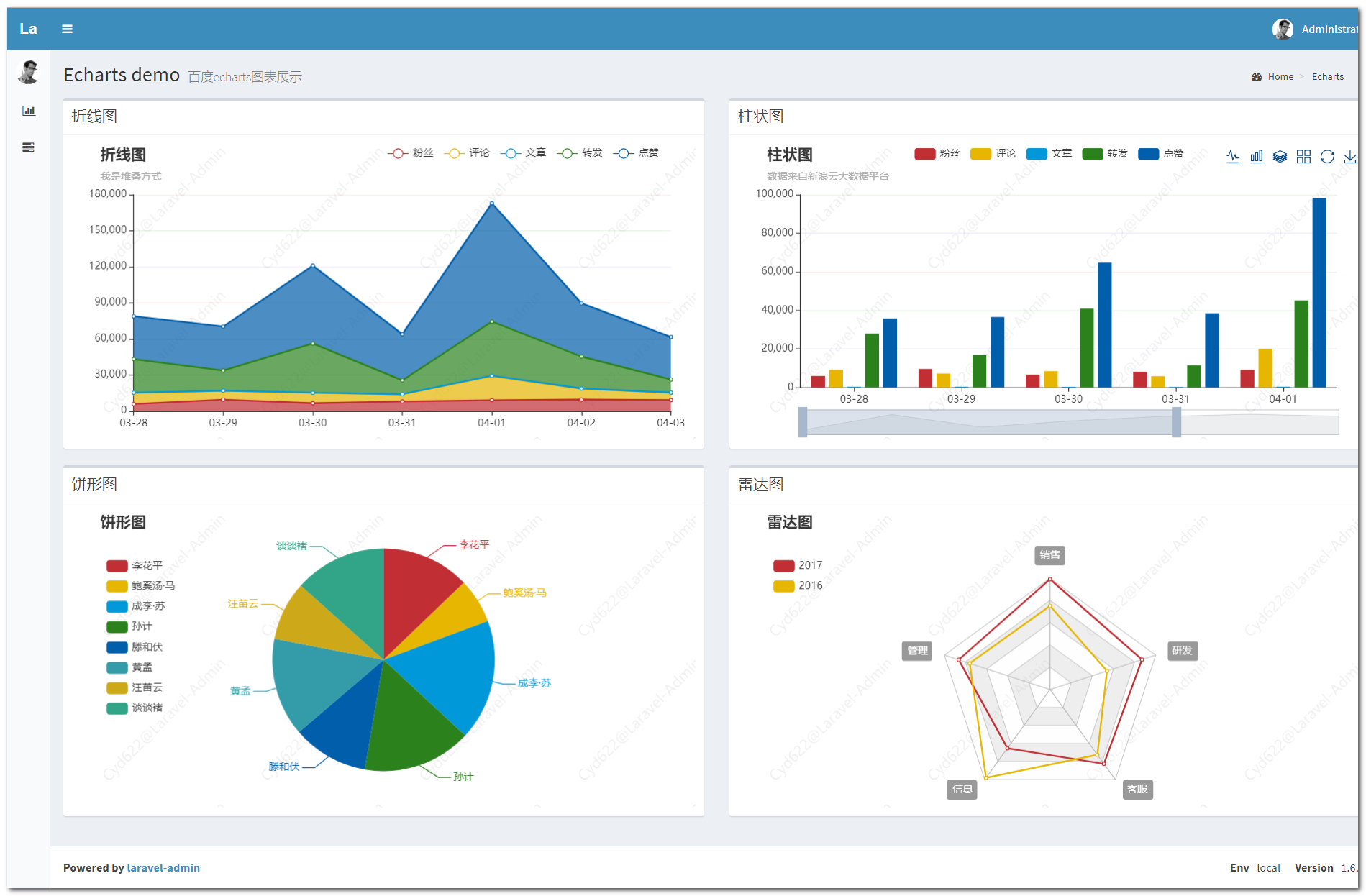Open the Administrator user dropdown menu

[x=1315, y=29]
